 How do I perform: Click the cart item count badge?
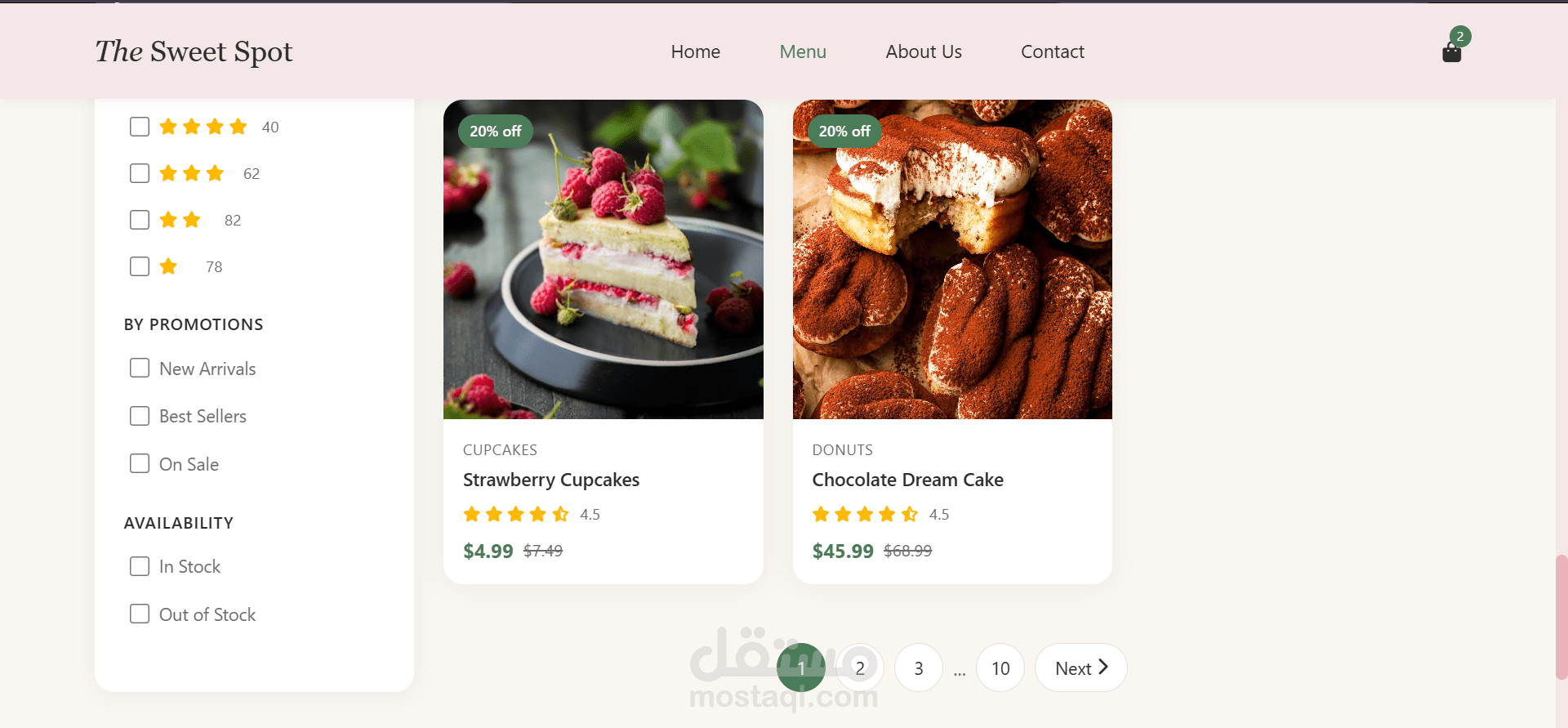1460,36
